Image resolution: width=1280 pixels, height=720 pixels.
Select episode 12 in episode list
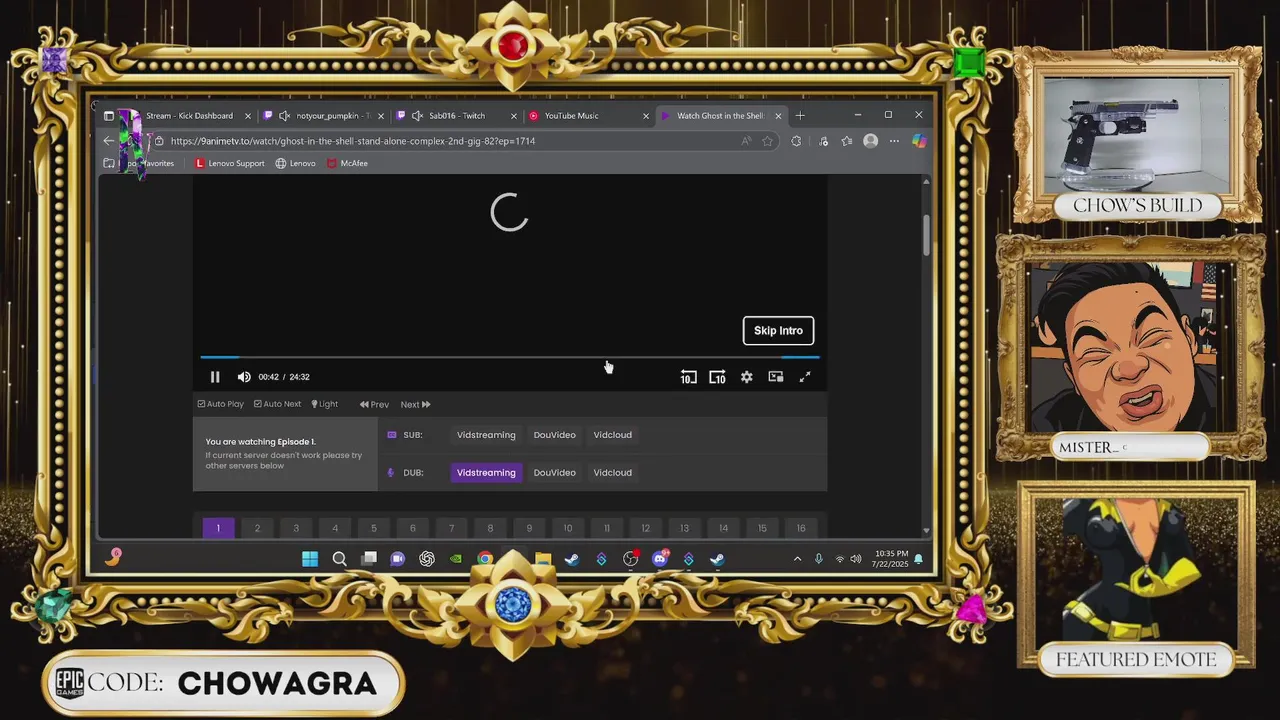645,528
